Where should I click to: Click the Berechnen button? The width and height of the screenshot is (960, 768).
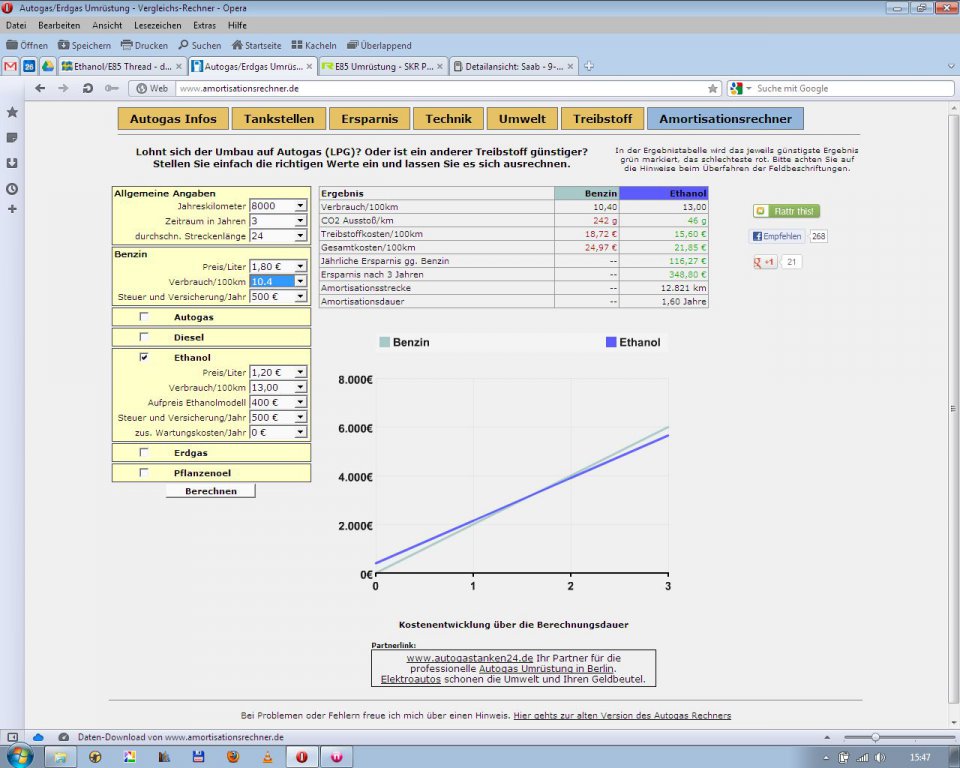click(x=211, y=491)
